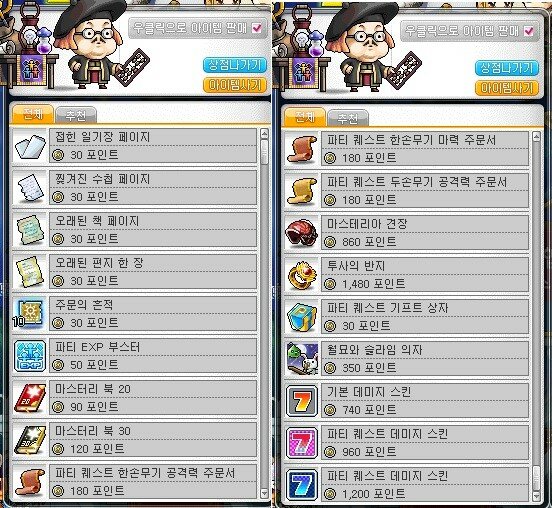The height and width of the screenshot is (508, 552).
Task: Select the 파티 퀘스트 기프트 상자 box icon
Action: coord(302,317)
